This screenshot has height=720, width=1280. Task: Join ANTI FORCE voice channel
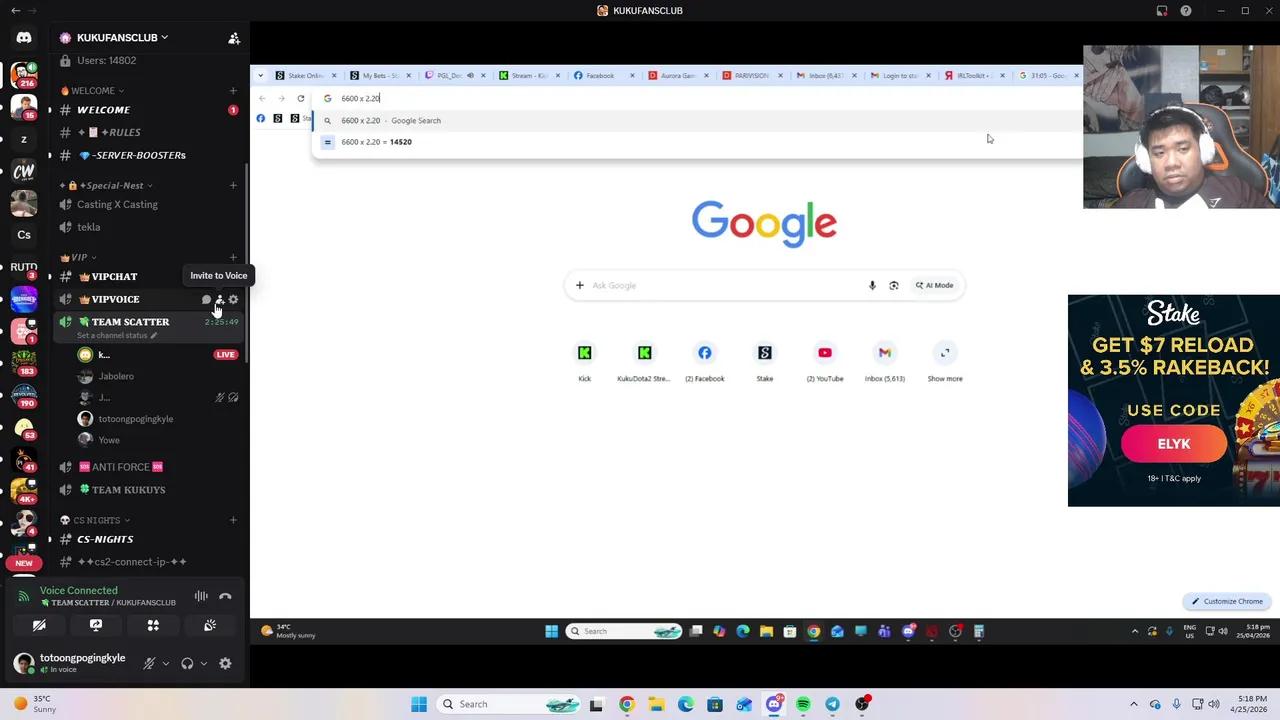[x=147, y=467]
